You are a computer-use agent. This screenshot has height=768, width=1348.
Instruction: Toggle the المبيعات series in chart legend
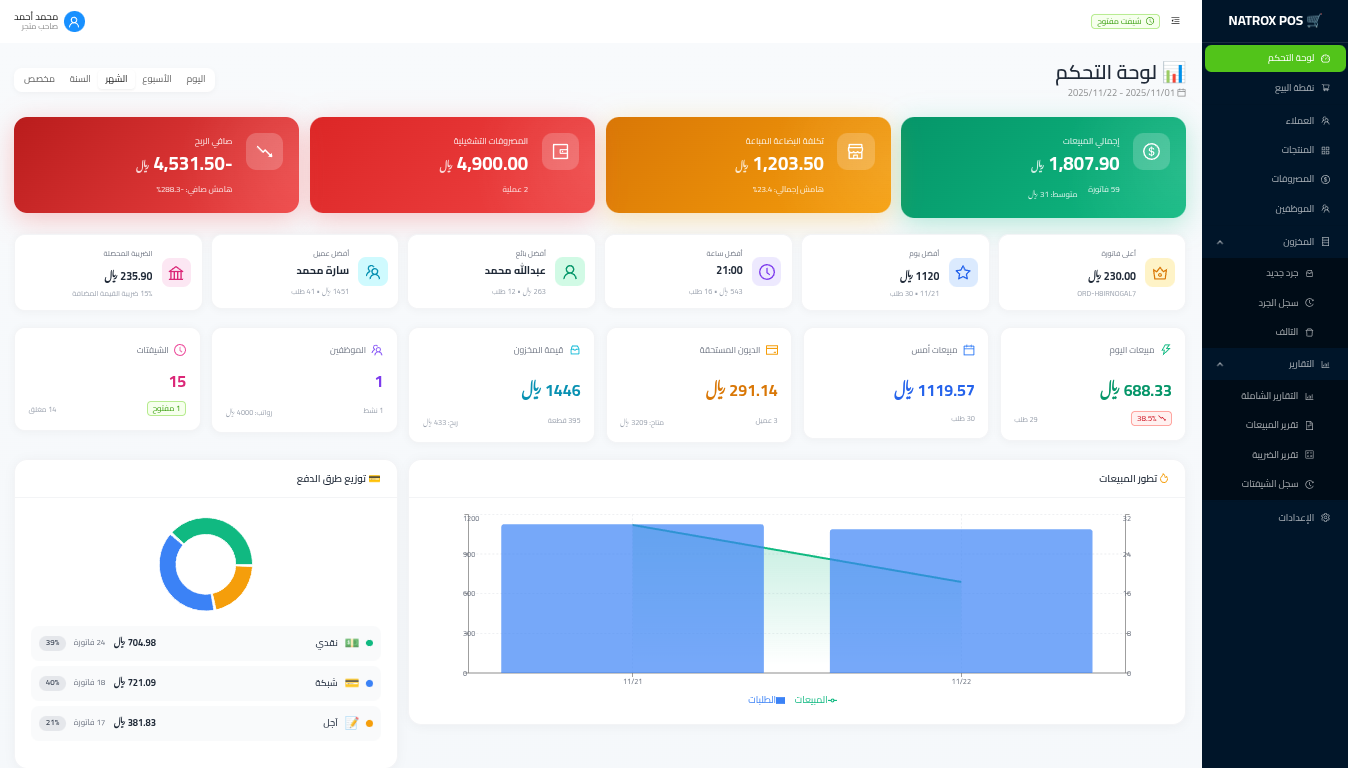tap(815, 700)
